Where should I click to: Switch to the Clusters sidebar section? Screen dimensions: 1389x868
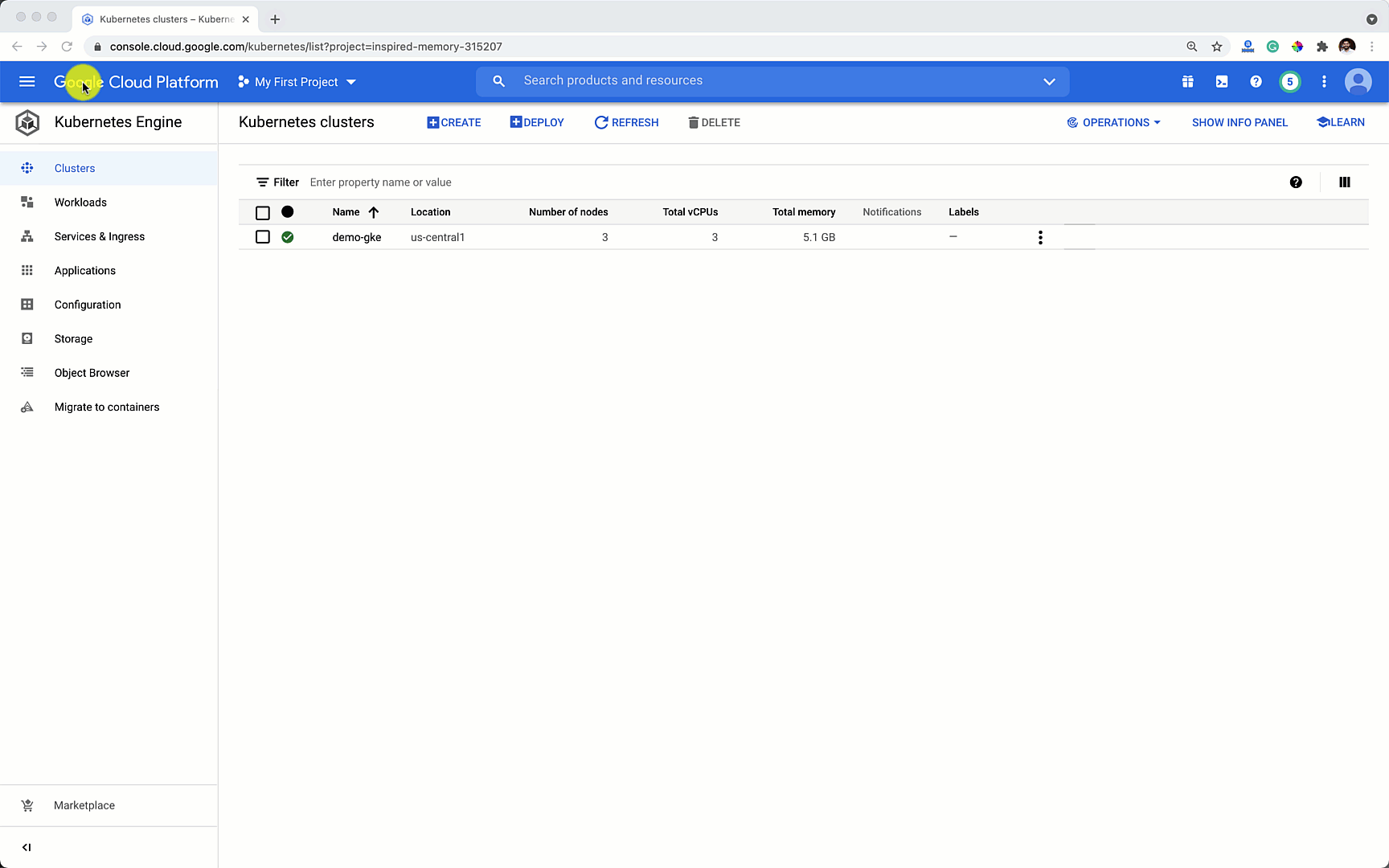(x=74, y=168)
